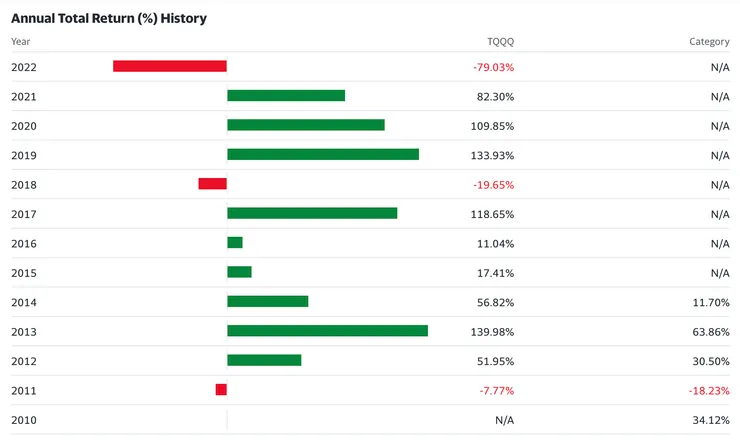Click the 133.93% return value
Image resolution: width=740 pixels, height=445 pixels.
(x=492, y=155)
